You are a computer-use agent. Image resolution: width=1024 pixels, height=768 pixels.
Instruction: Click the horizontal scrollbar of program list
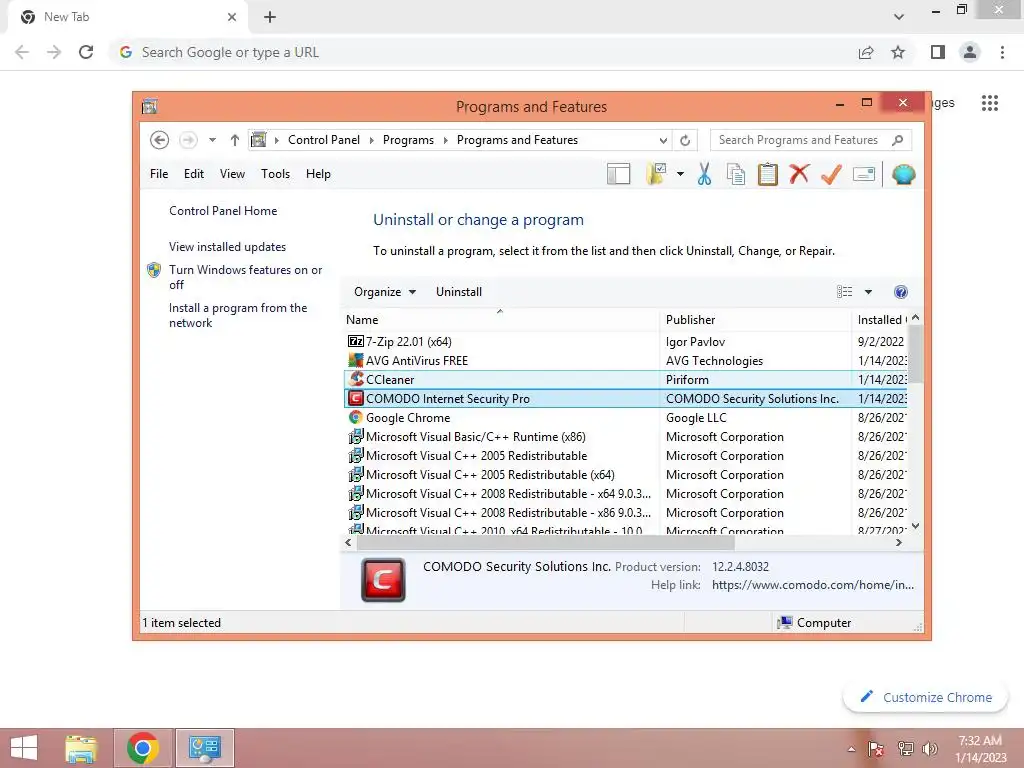[545, 542]
